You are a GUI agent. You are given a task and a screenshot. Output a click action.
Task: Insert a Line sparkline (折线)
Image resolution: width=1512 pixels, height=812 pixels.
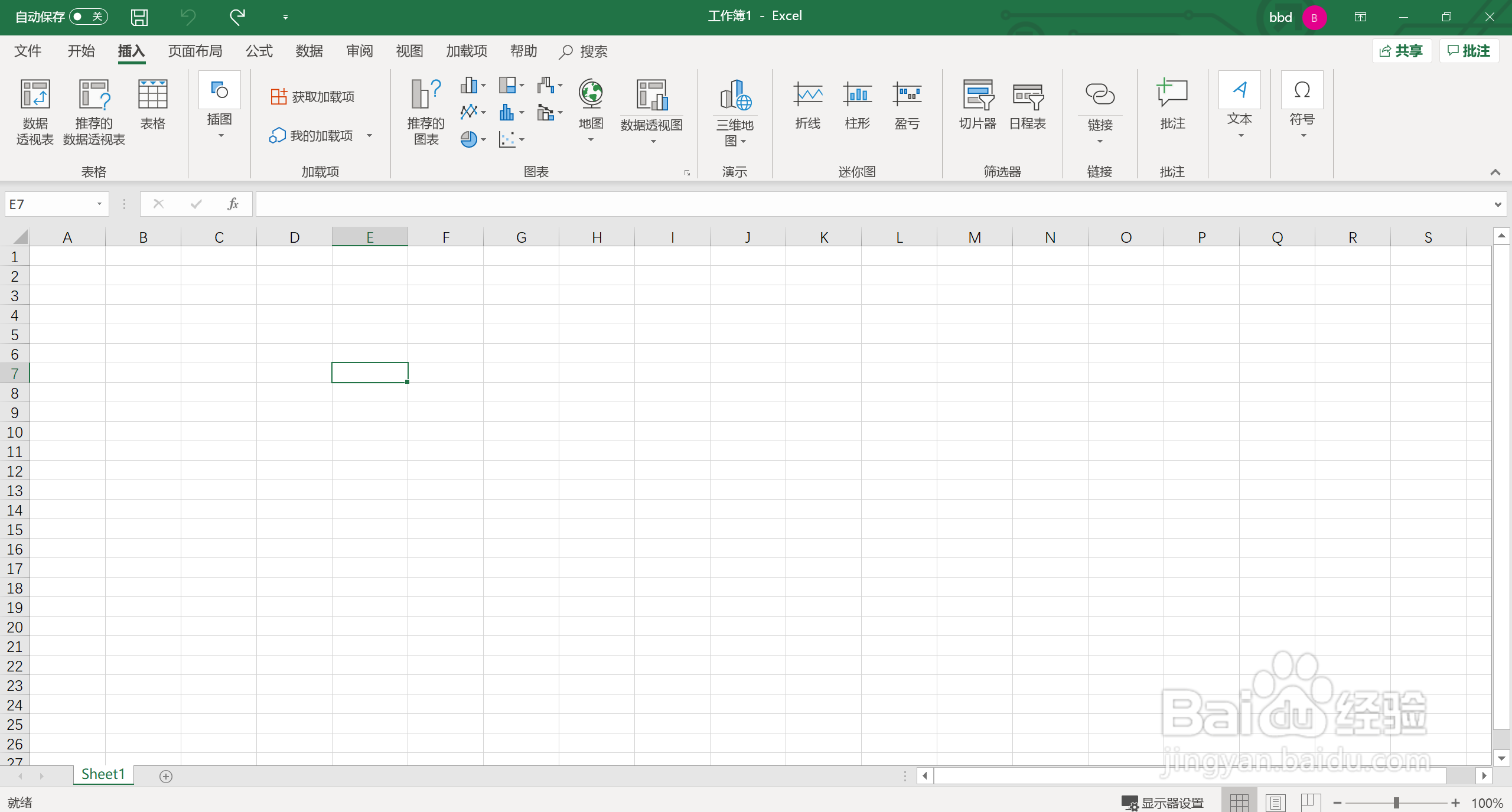pyautogui.click(x=807, y=94)
